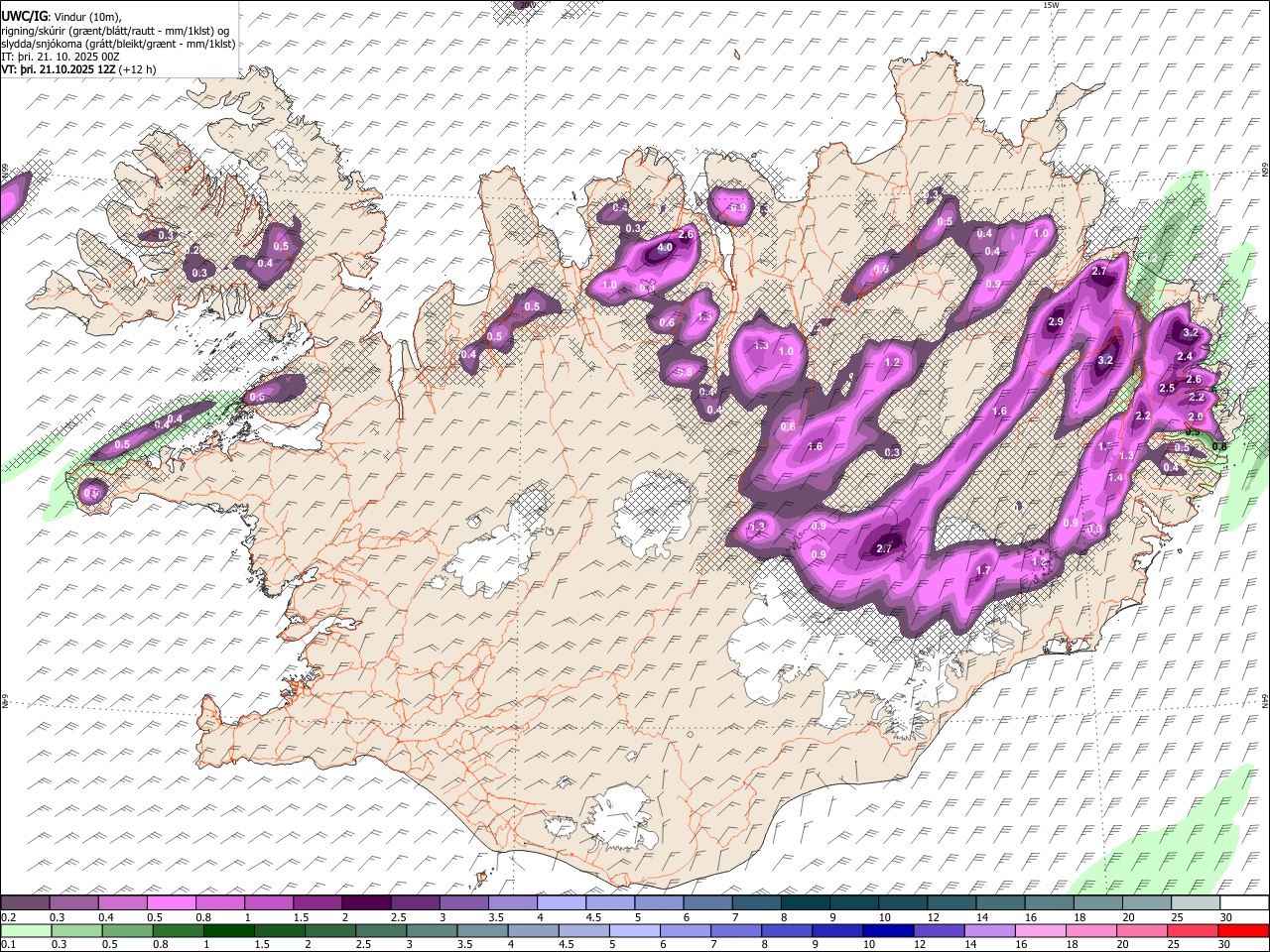Select the light pink swatch right of bottom-row "16"
Image resolution: width=1270 pixels, height=952 pixels.
[x=1040, y=931]
